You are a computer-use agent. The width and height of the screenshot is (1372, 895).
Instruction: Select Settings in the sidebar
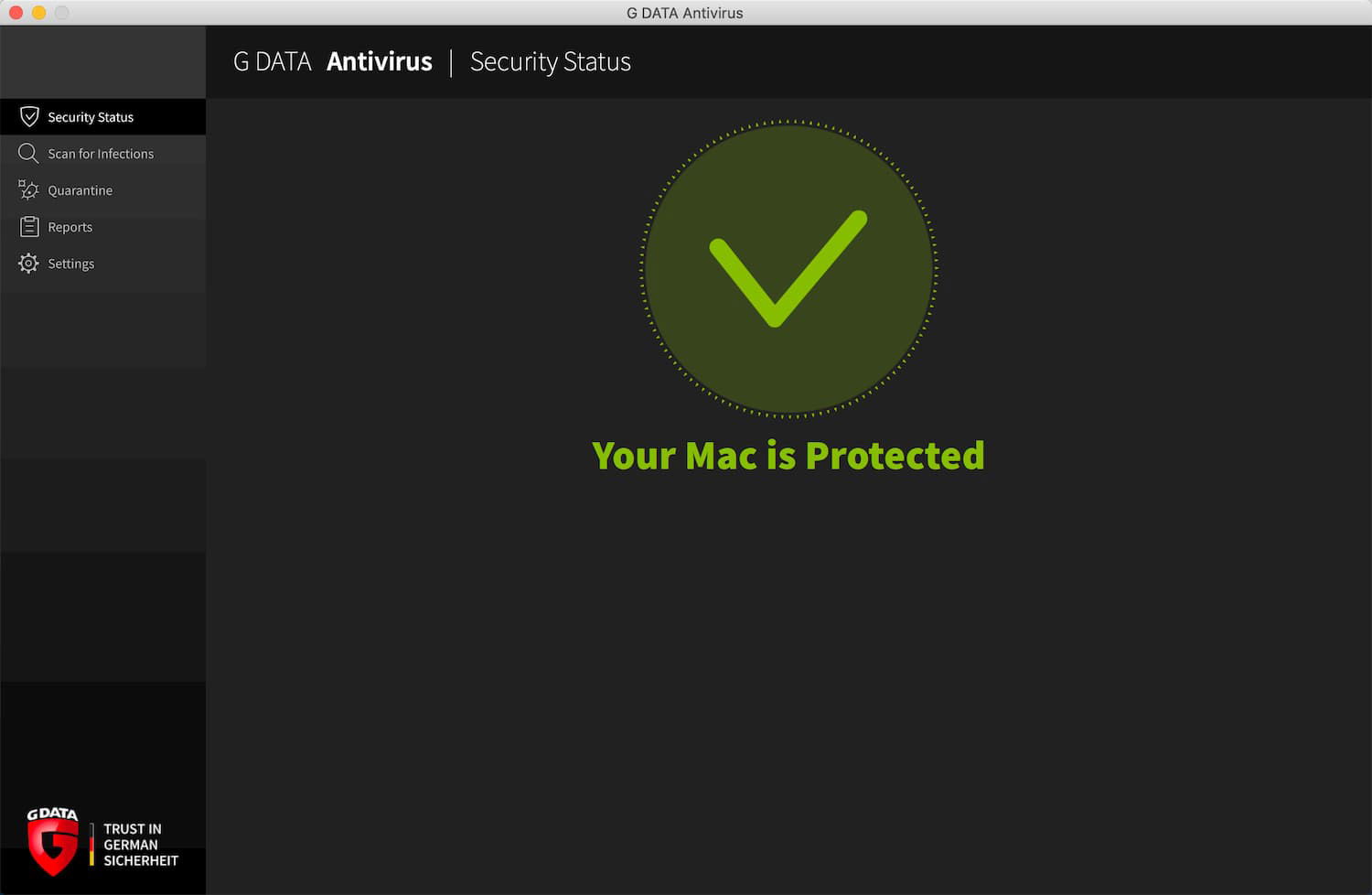70,263
